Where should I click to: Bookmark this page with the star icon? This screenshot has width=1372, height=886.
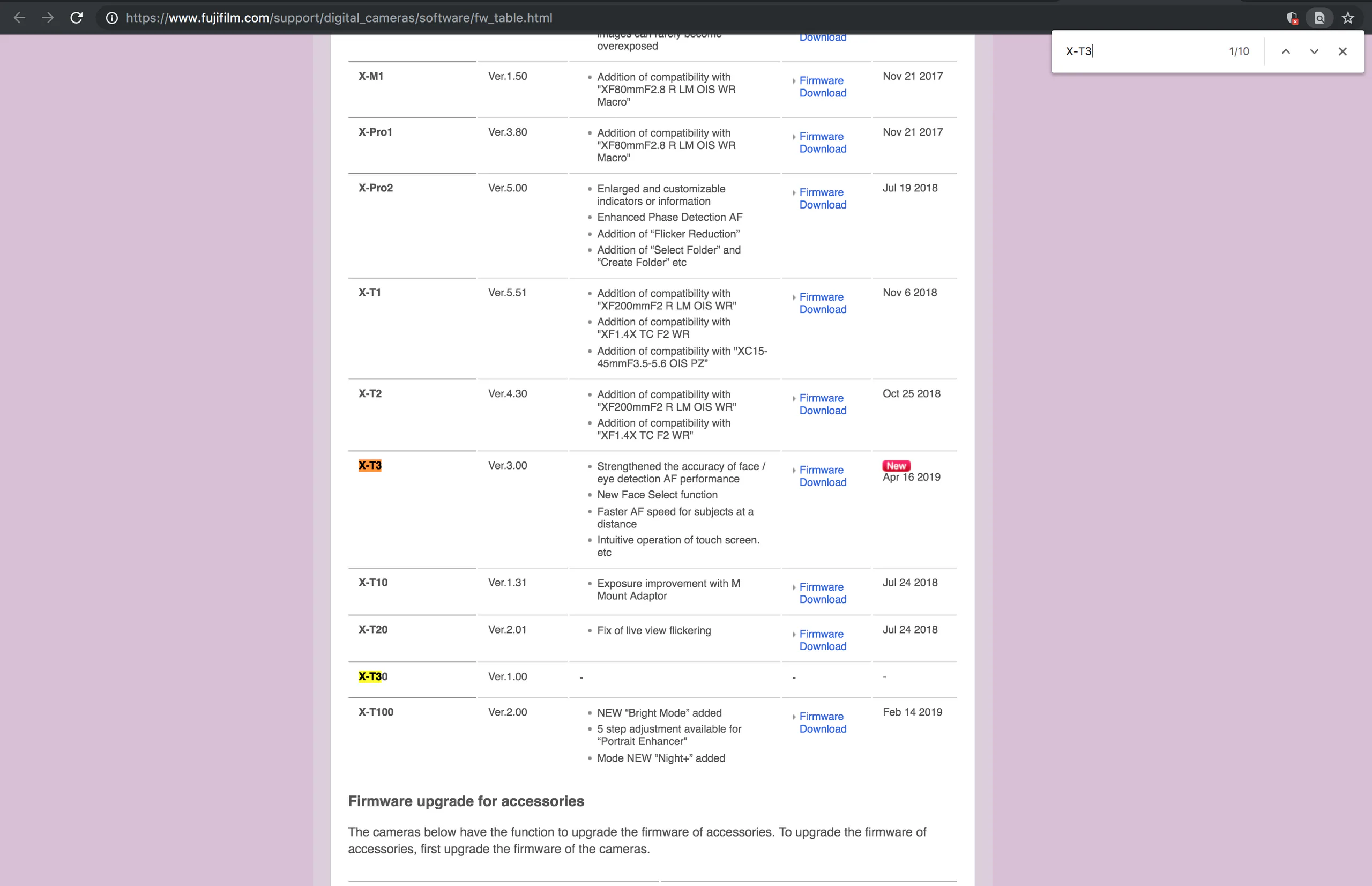(1348, 18)
